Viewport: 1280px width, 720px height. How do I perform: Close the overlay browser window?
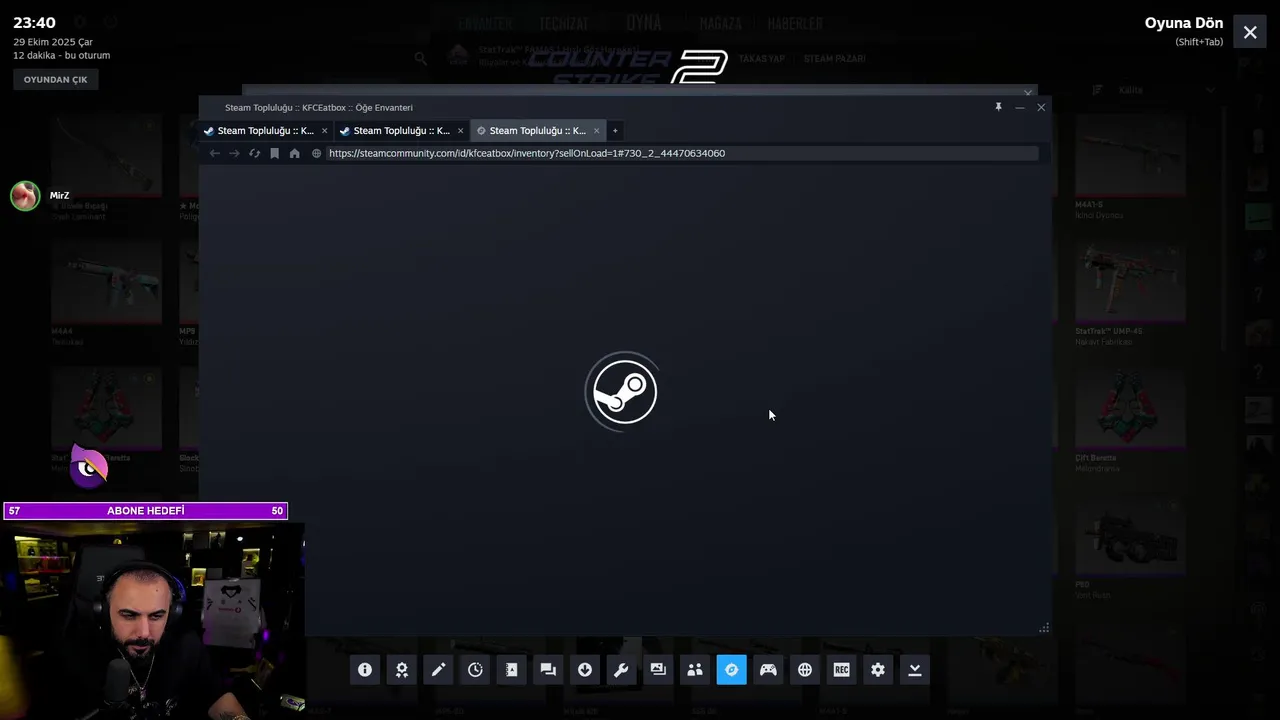[x=1041, y=107]
